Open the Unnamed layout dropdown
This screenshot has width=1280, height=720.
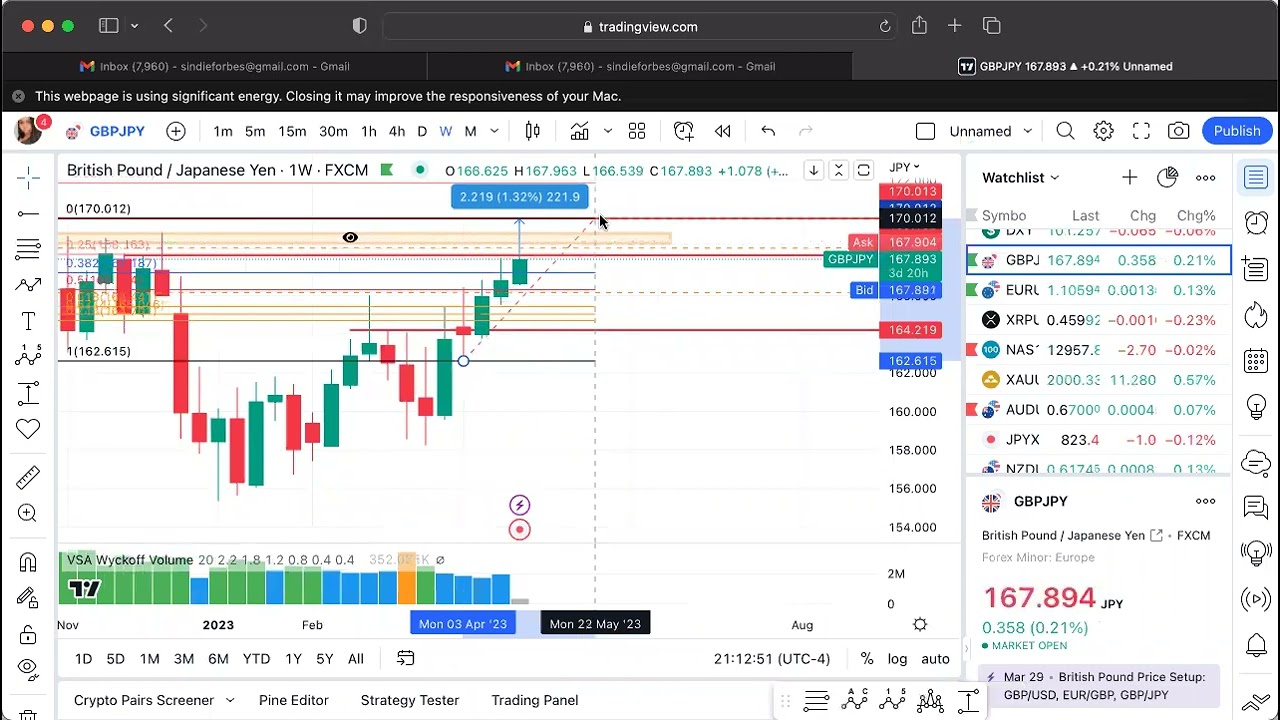tap(990, 131)
